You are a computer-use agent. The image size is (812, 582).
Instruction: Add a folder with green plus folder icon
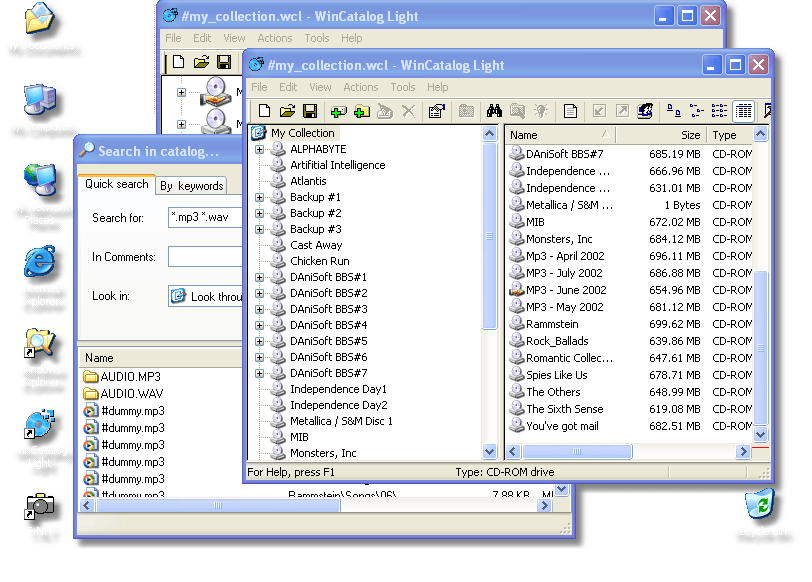(x=361, y=111)
